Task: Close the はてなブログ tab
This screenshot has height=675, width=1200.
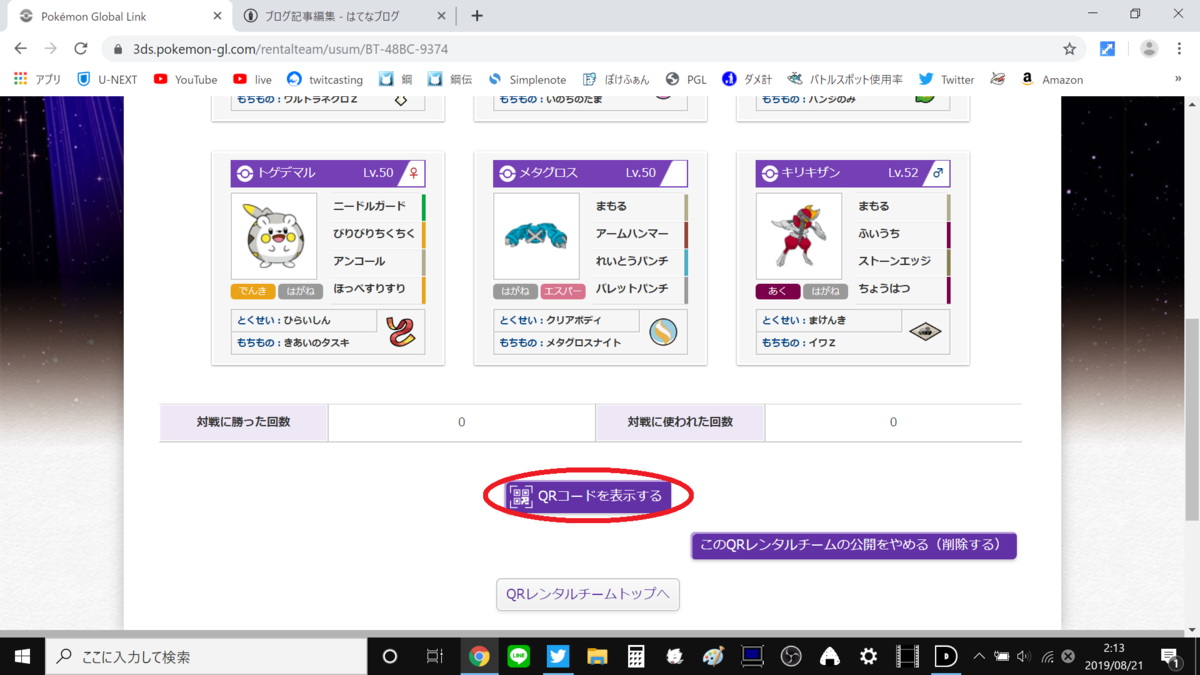Action: coord(439,16)
